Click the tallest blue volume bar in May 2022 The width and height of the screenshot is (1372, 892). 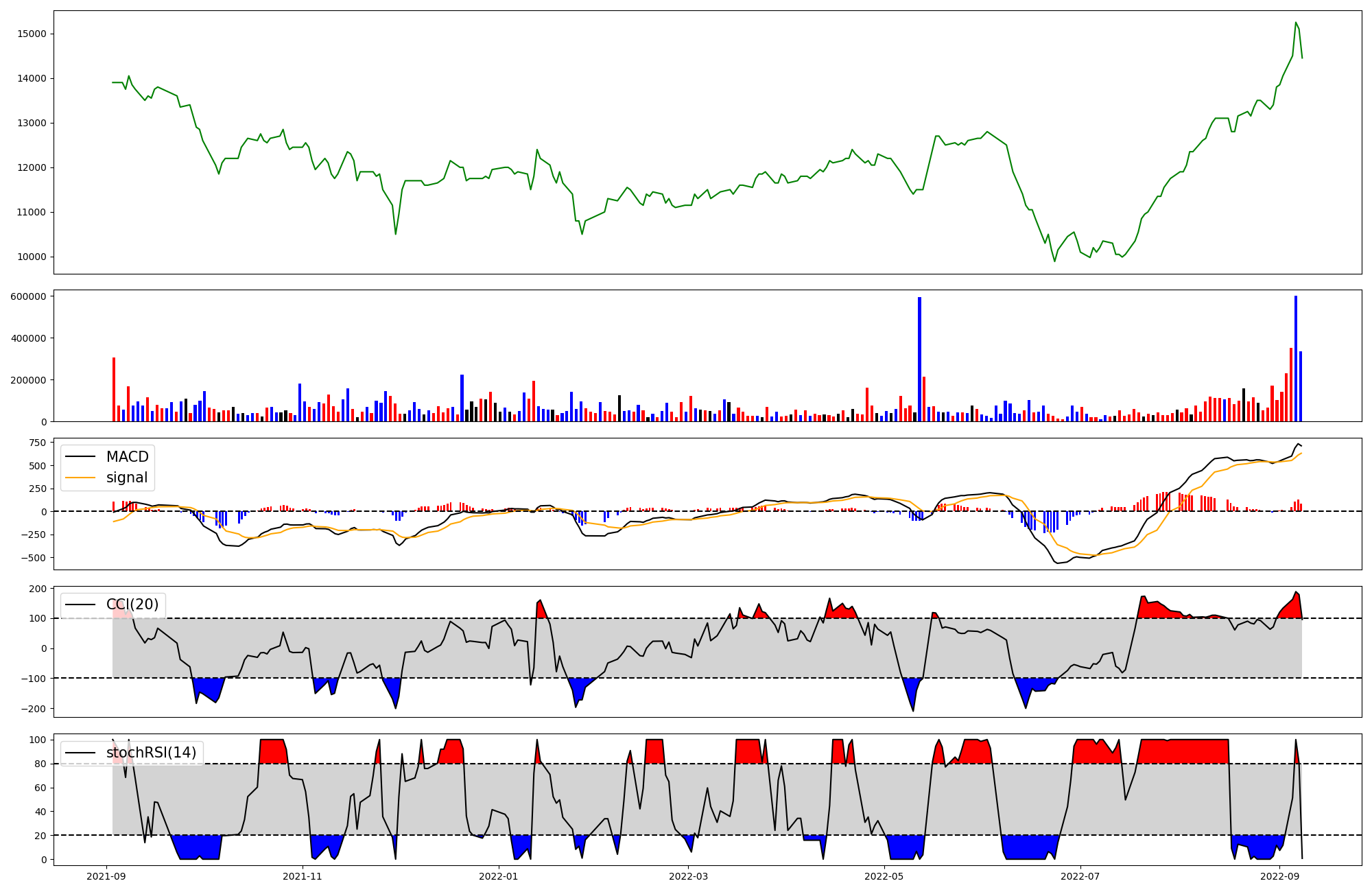pyautogui.click(x=919, y=357)
